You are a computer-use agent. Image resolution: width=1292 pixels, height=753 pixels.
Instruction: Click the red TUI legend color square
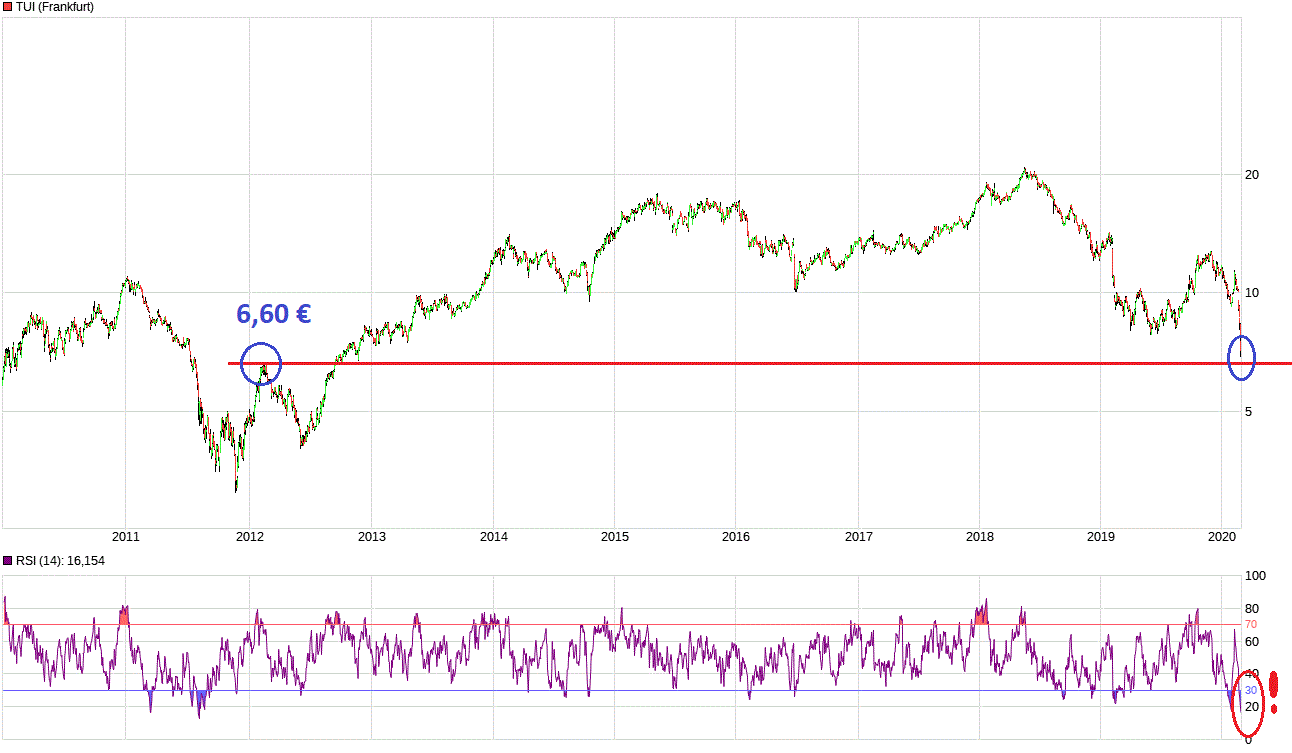pyautogui.click(x=7, y=7)
